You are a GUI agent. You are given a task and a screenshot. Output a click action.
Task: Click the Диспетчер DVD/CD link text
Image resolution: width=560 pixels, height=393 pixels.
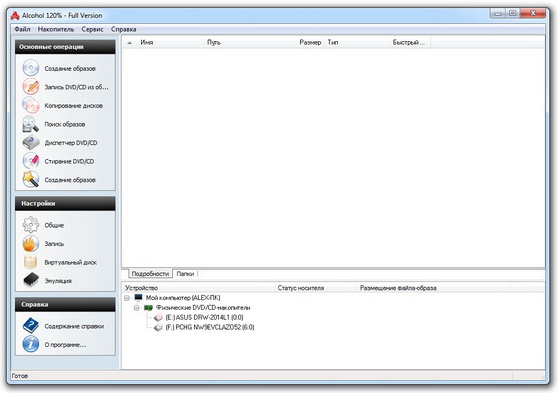71,143
